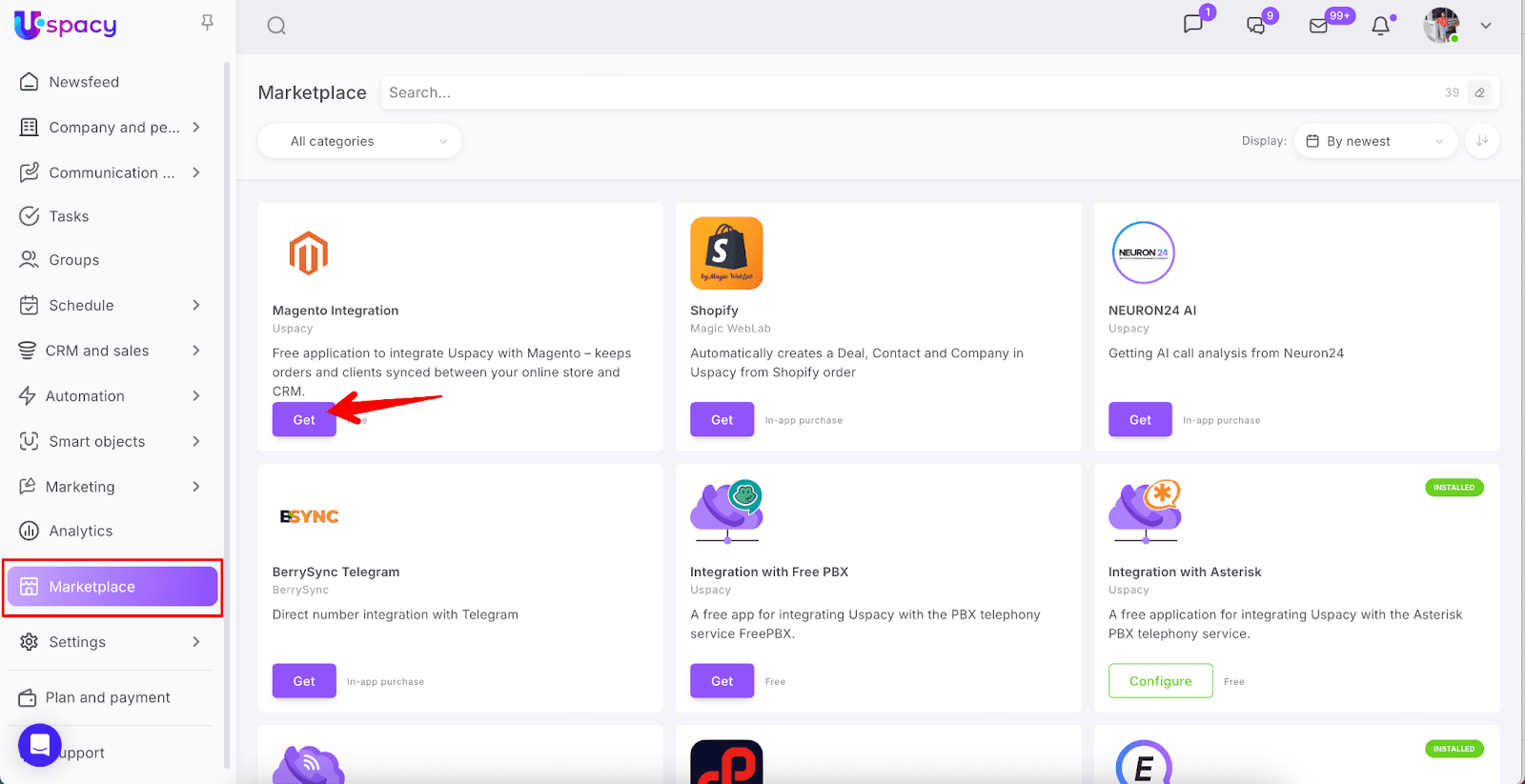The image size is (1525, 784).
Task: Click the Magic WebLab vendor name
Action: click(730, 329)
